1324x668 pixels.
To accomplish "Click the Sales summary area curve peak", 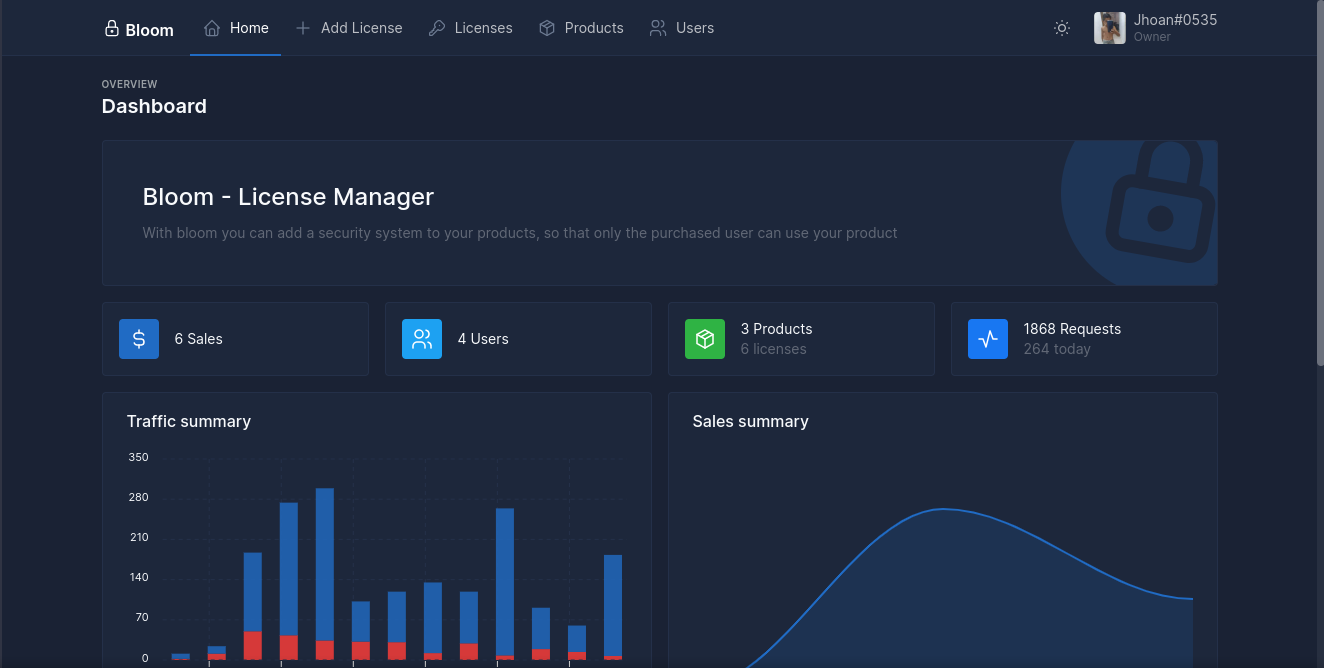I will tap(942, 509).
